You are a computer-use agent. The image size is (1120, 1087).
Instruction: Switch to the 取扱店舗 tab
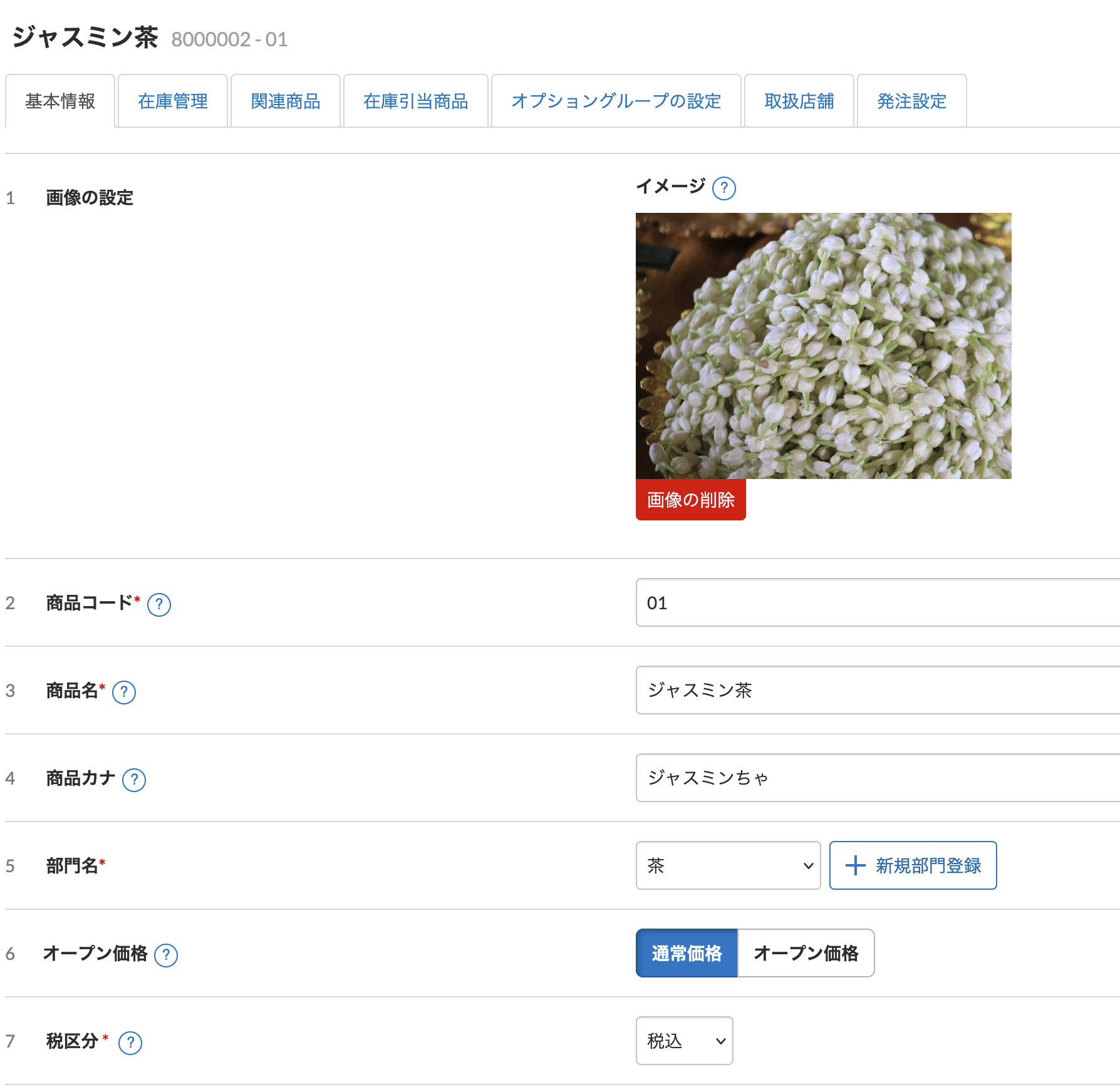pyautogui.click(x=799, y=101)
